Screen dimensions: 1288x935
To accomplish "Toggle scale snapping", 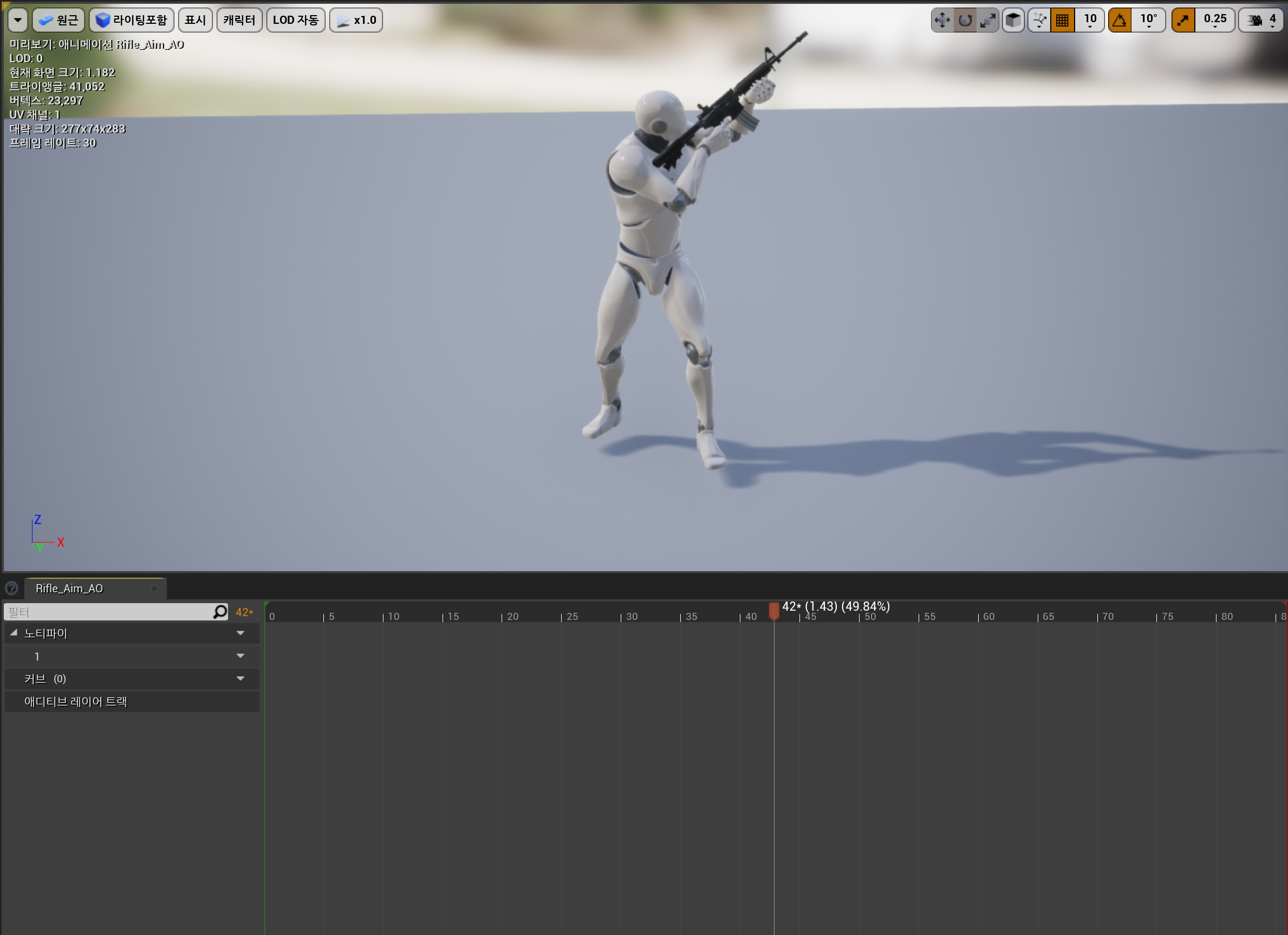I will [1183, 21].
